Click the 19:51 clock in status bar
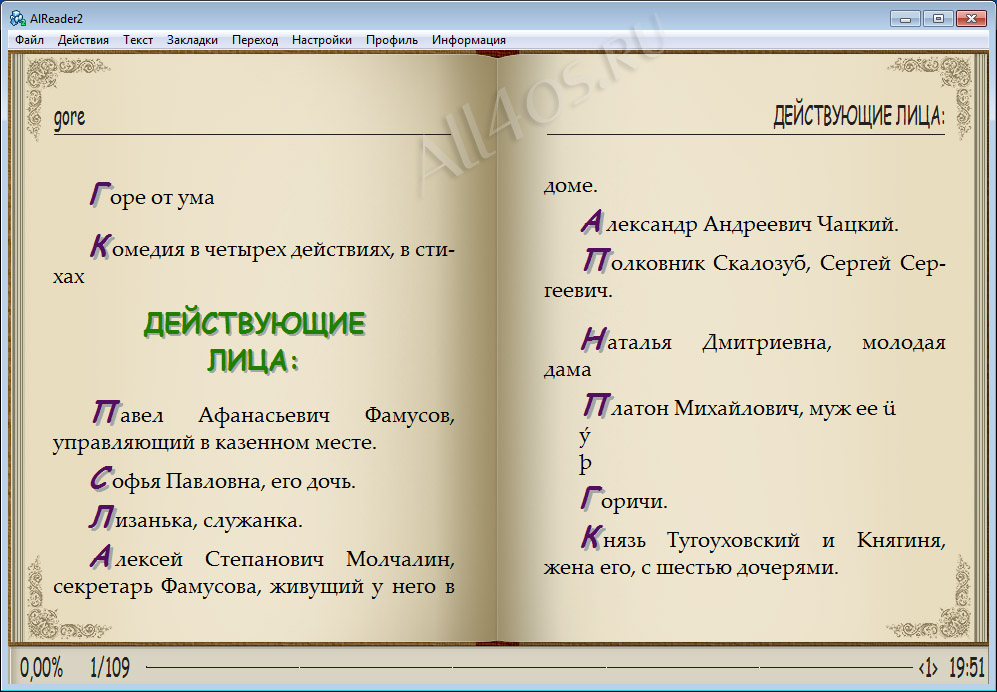Screen dimensions: 997x692 967,668
